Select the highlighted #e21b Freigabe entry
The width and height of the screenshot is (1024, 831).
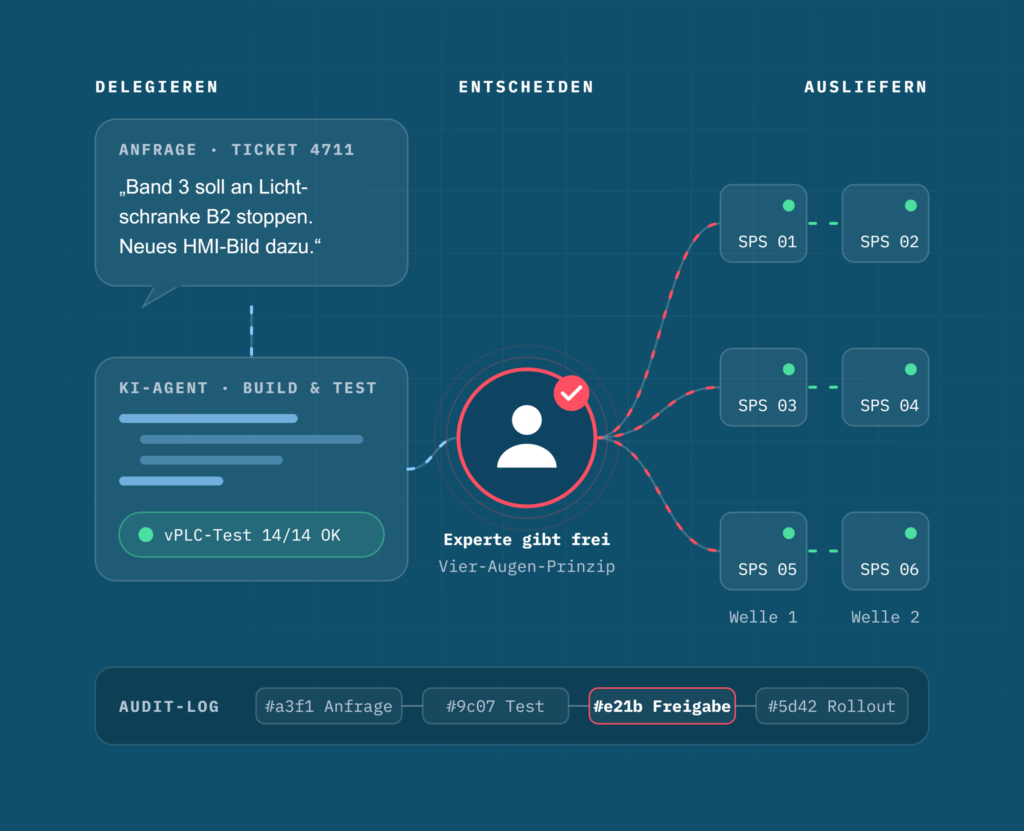[x=662, y=706]
